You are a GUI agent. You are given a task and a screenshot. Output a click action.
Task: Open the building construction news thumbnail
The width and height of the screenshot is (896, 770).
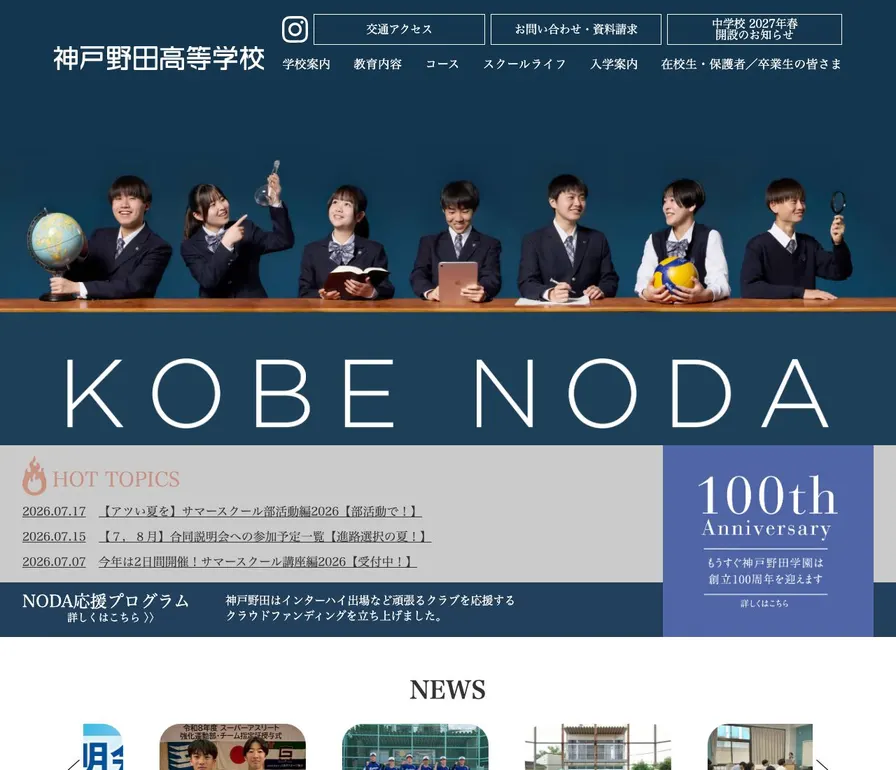tap(598, 747)
